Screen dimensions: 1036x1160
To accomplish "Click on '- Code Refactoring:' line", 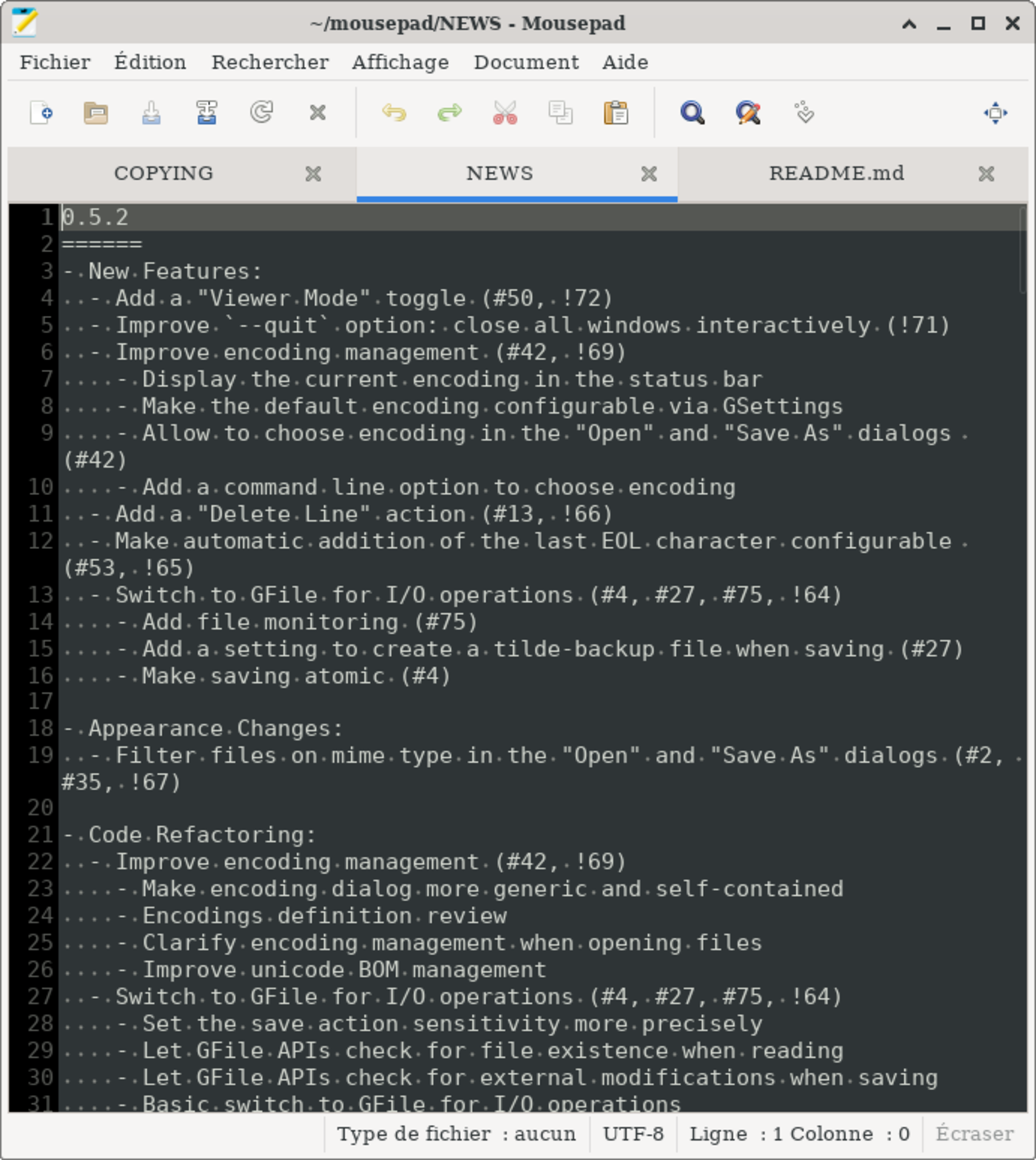I will [189, 835].
